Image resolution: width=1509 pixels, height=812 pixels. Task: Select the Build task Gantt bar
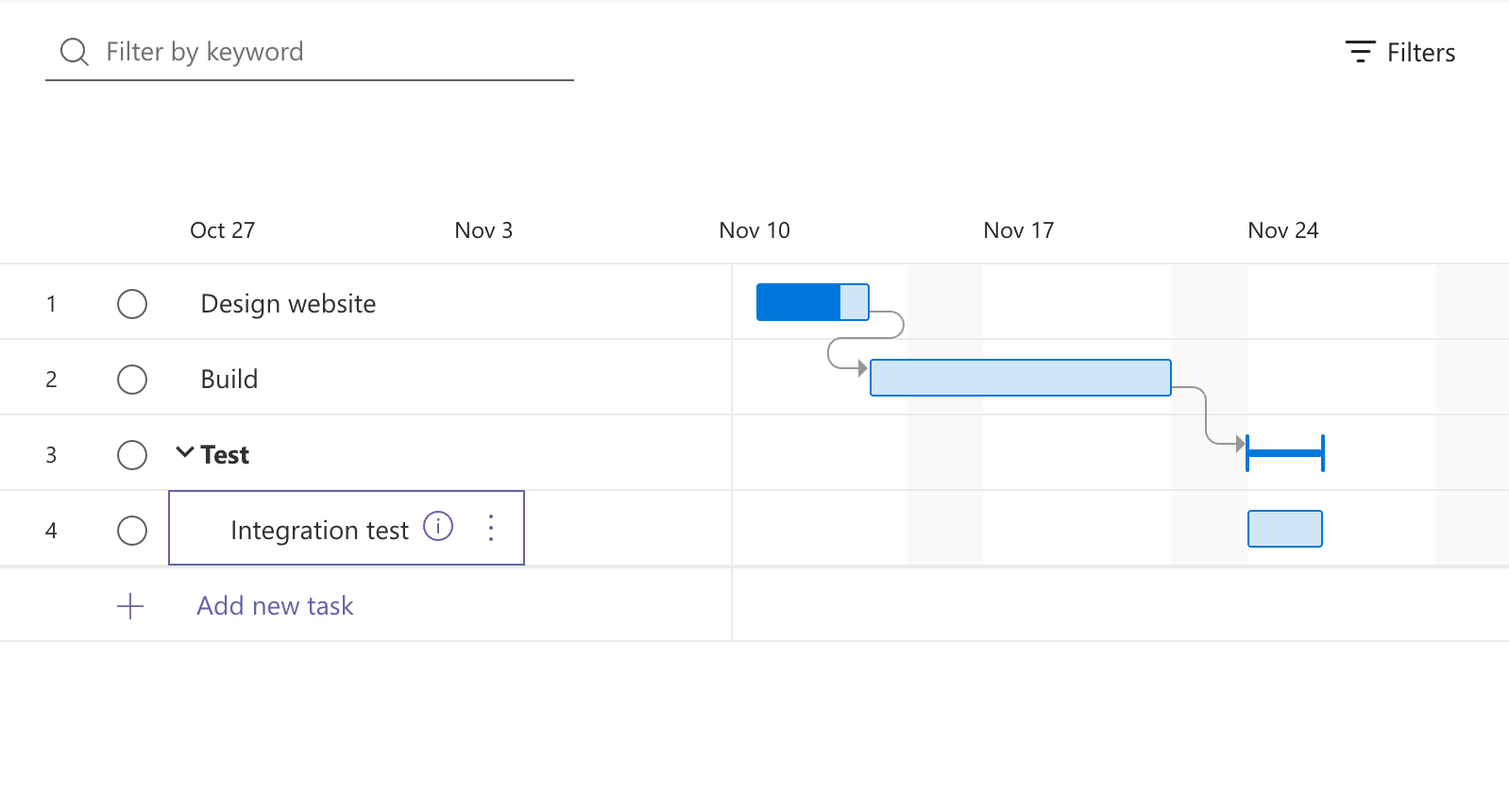coord(1020,378)
